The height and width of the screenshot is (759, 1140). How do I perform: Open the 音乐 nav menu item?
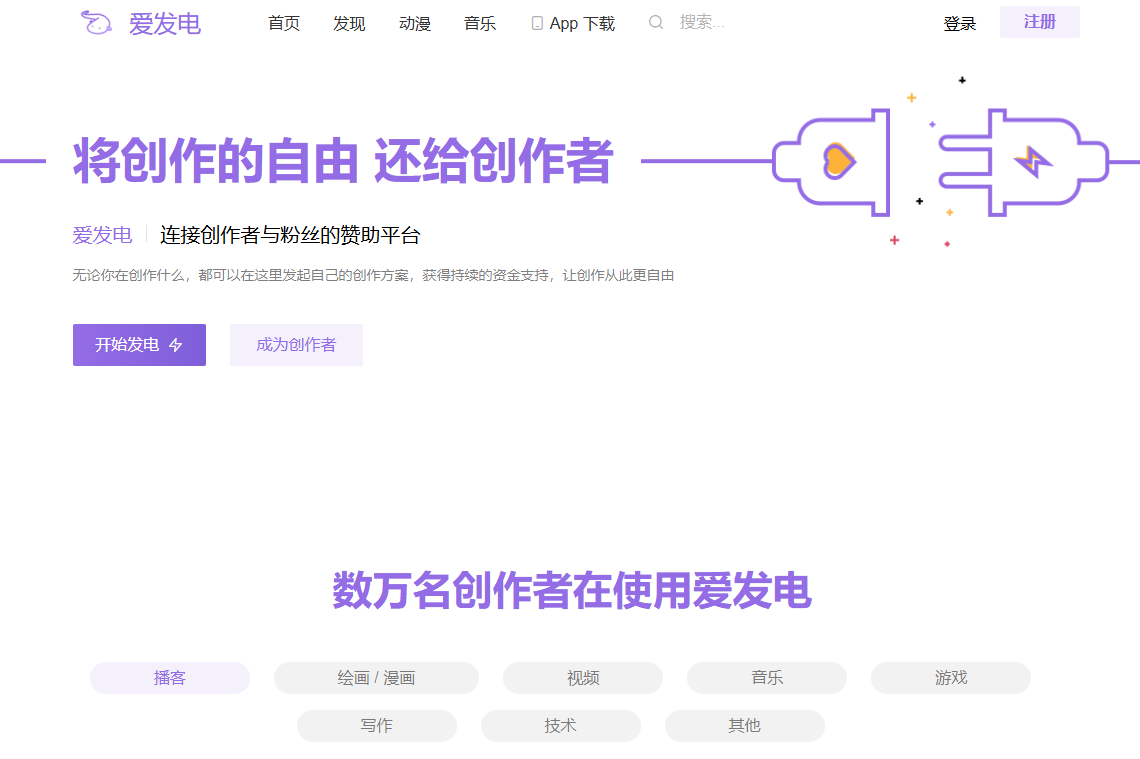480,23
